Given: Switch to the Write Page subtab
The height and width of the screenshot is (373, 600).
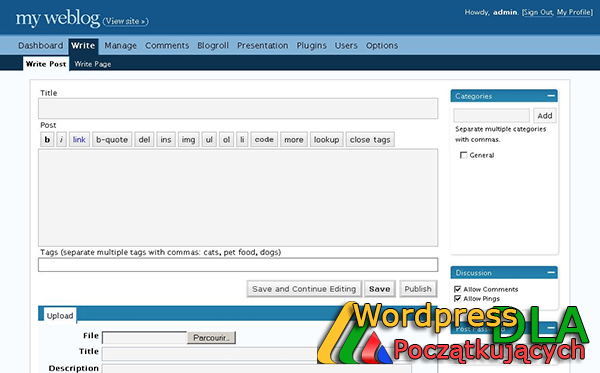Looking at the screenshot, I should (x=93, y=64).
